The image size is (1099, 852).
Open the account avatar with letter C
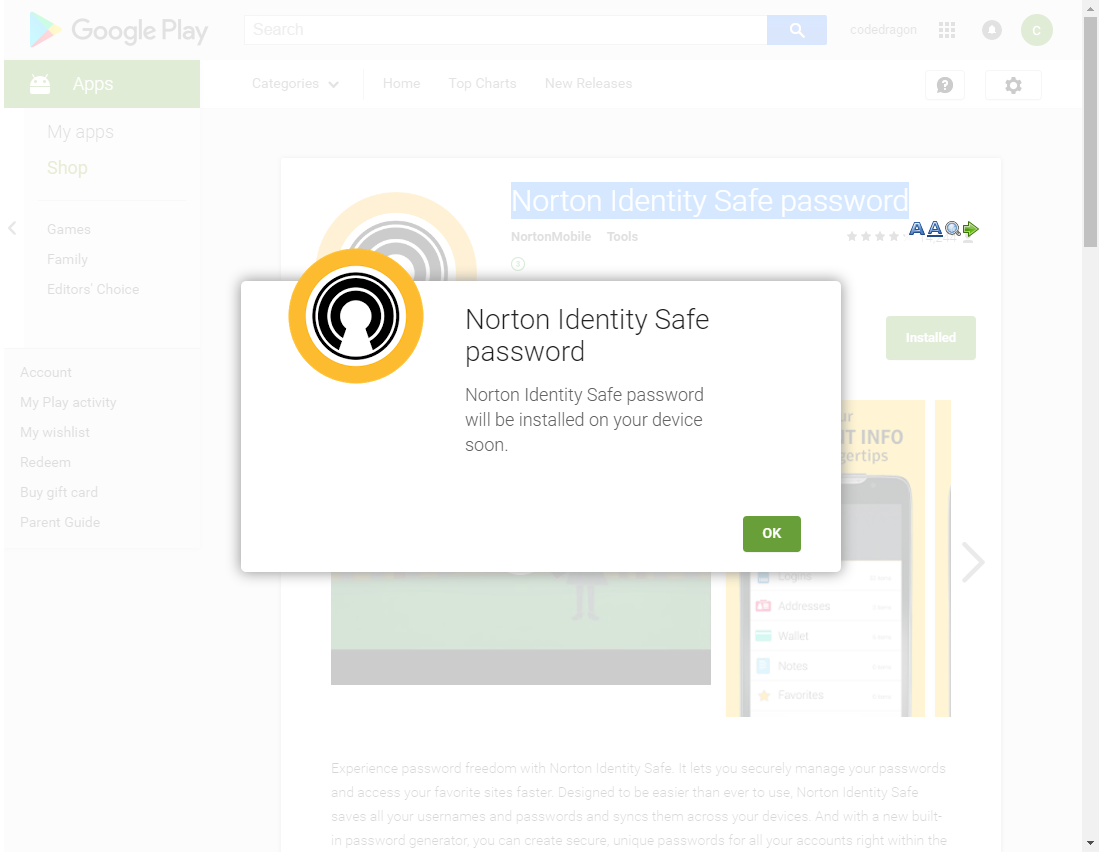pyautogui.click(x=1036, y=29)
